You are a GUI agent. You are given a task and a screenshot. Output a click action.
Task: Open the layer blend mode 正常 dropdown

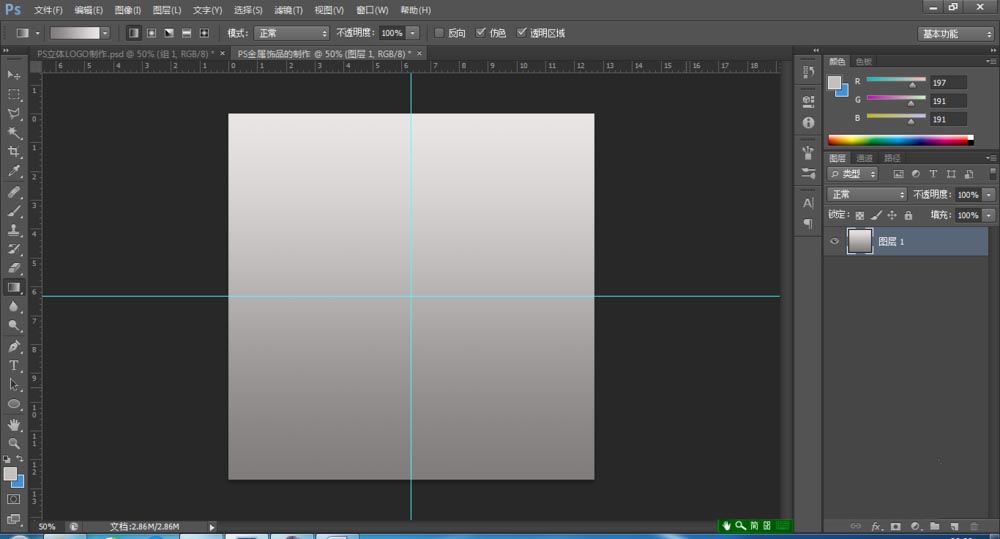pyautogui.click(x=867, y=195)
